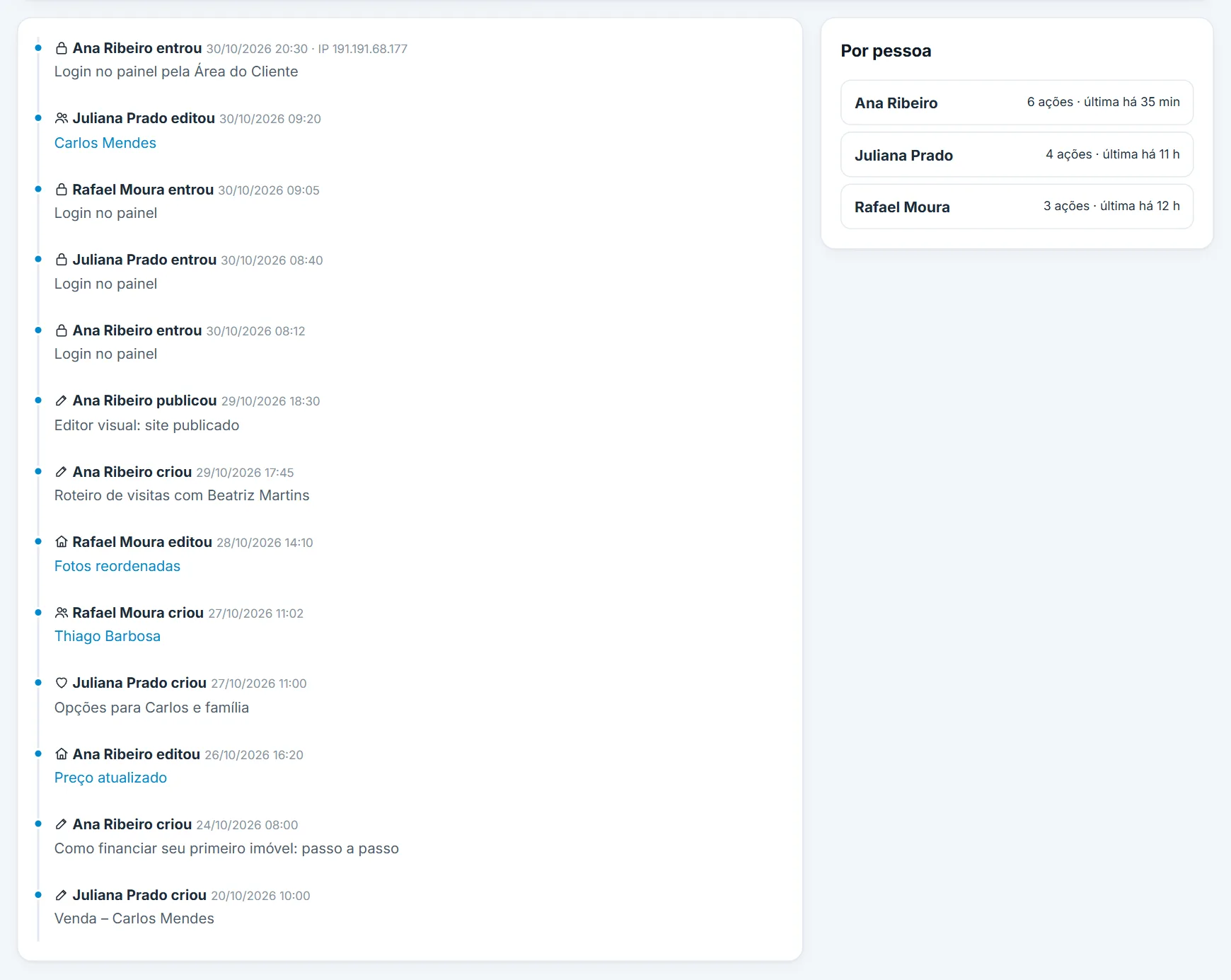Click 'Login no painel pela Área do Cliente'

(x=176, y=71)
